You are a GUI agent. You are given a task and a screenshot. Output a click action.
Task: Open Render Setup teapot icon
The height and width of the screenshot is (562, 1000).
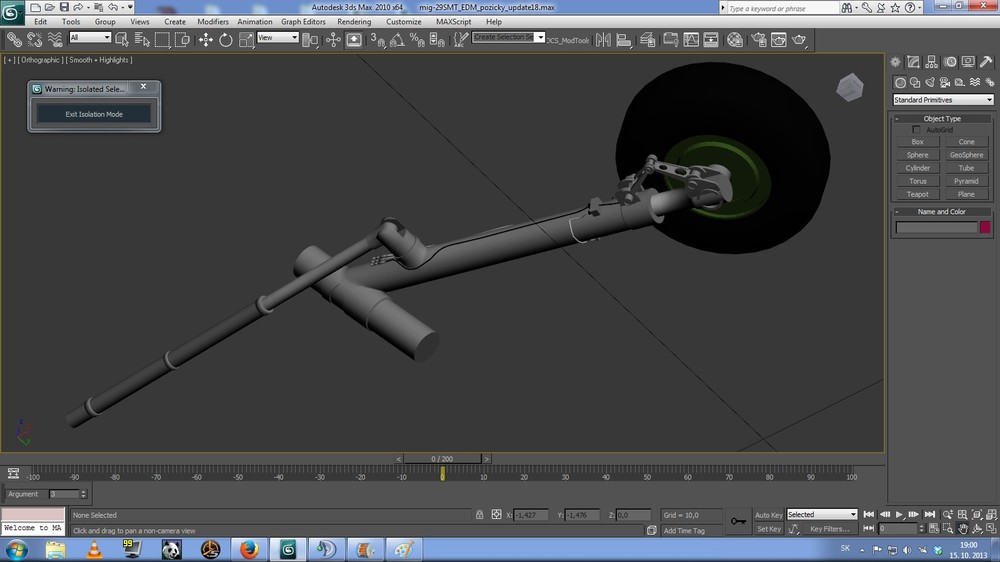[x=758, y=40]
